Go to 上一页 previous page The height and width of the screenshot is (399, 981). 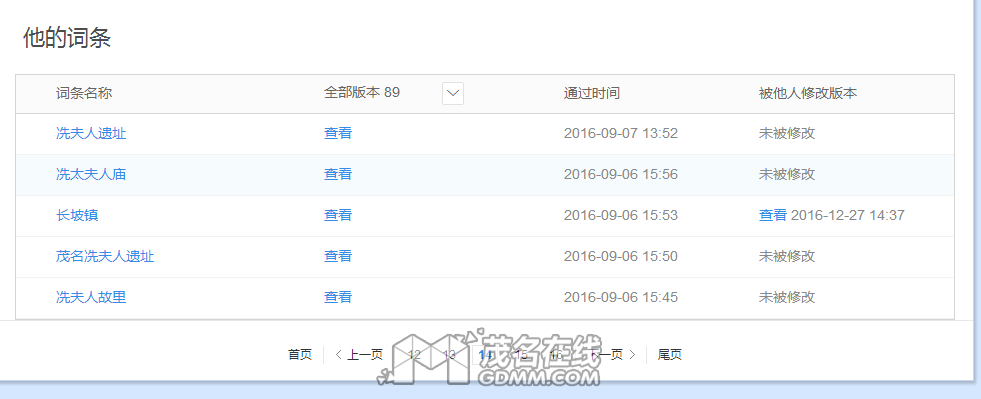coord(359,355)
